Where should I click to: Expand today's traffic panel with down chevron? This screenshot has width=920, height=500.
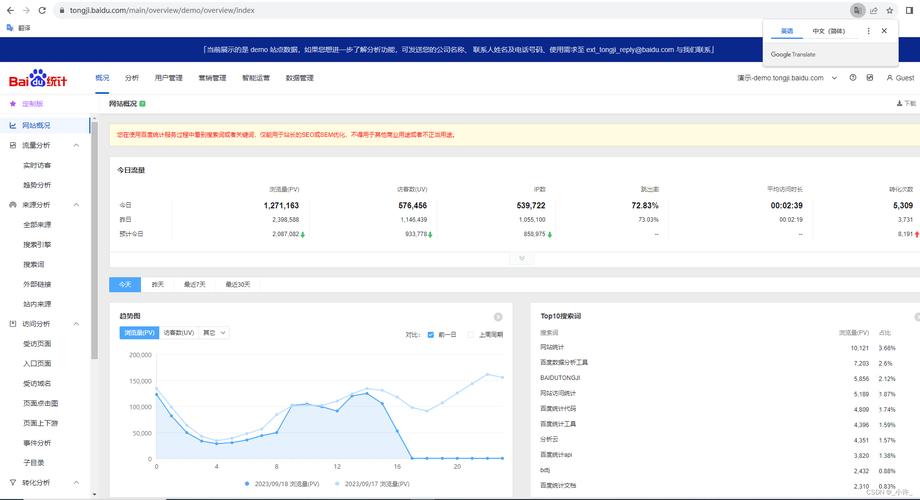[522, 258]
